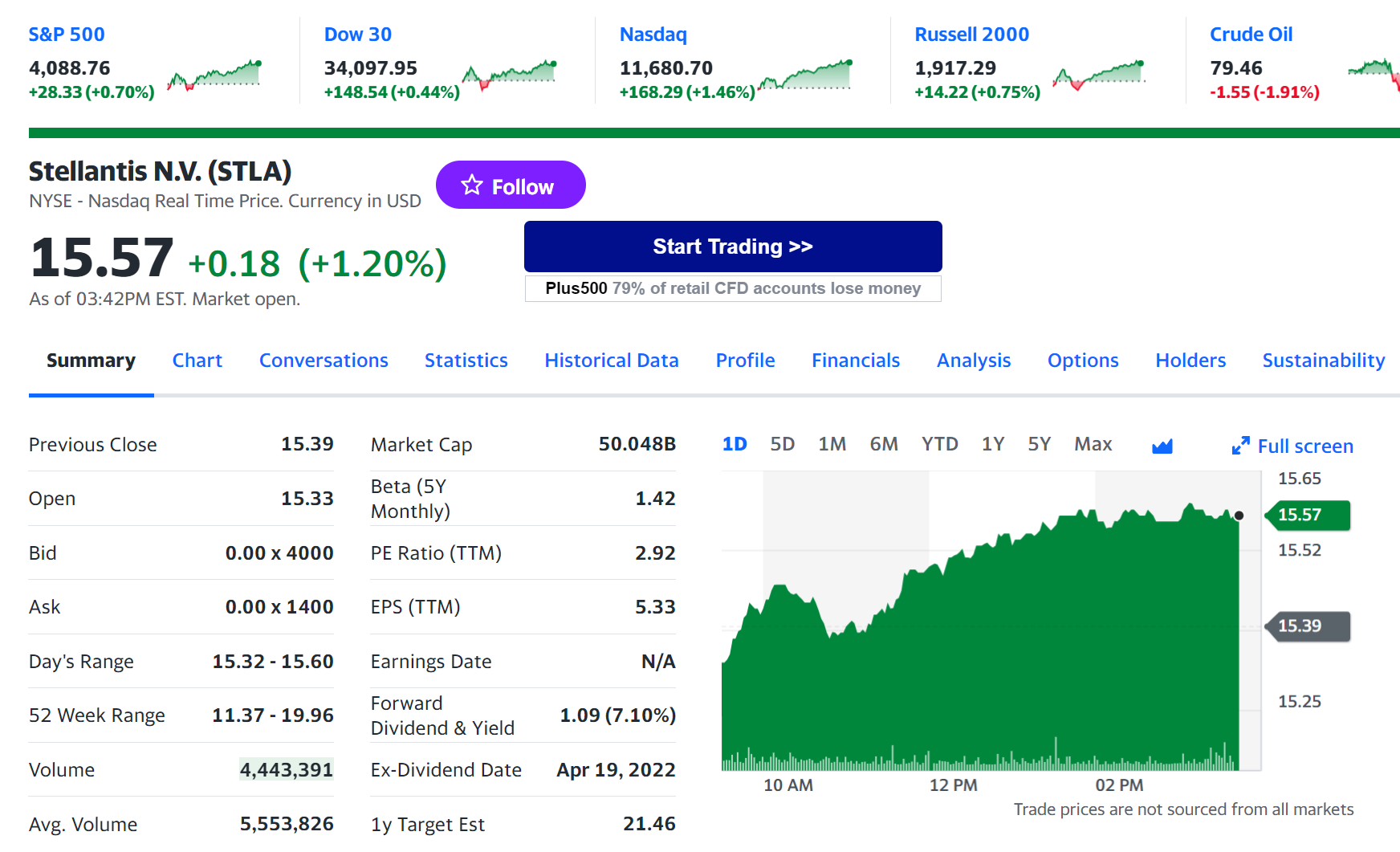The image size is (1400, 852).
Task: Click the Stellantis N.V. (STLA) heading
Action: [160, 171]
